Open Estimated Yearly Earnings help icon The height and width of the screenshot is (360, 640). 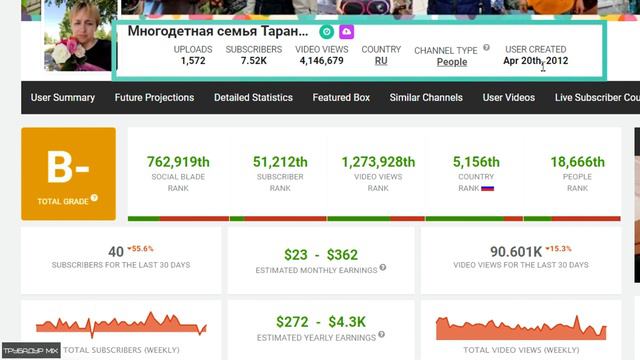[x=381, y=334]
